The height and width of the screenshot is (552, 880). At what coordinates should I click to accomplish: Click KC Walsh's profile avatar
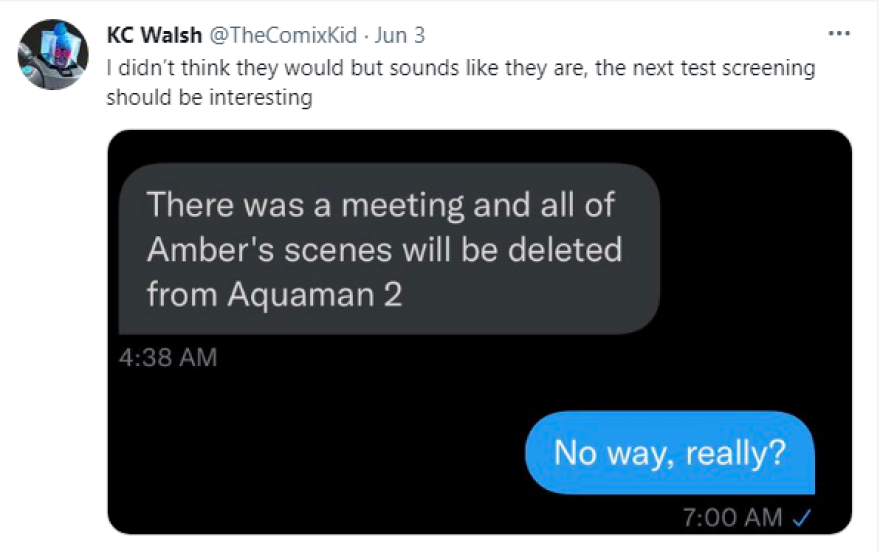(x=53, y=54)
